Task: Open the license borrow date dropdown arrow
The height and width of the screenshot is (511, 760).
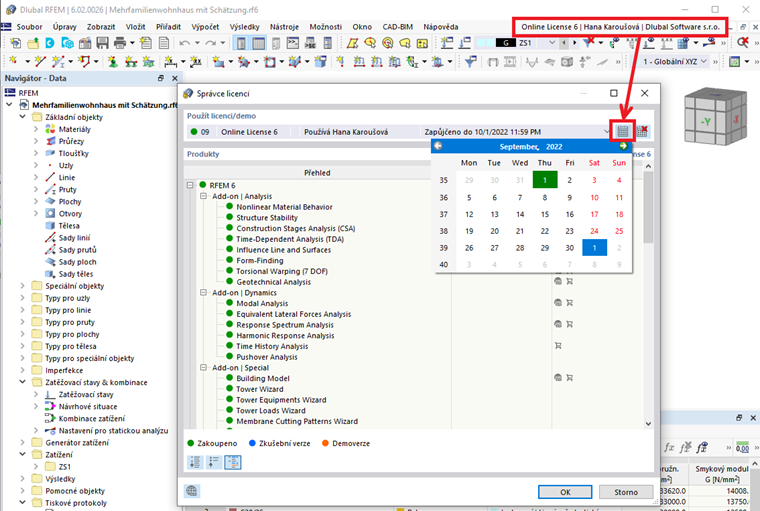Action: pos(606,131)
